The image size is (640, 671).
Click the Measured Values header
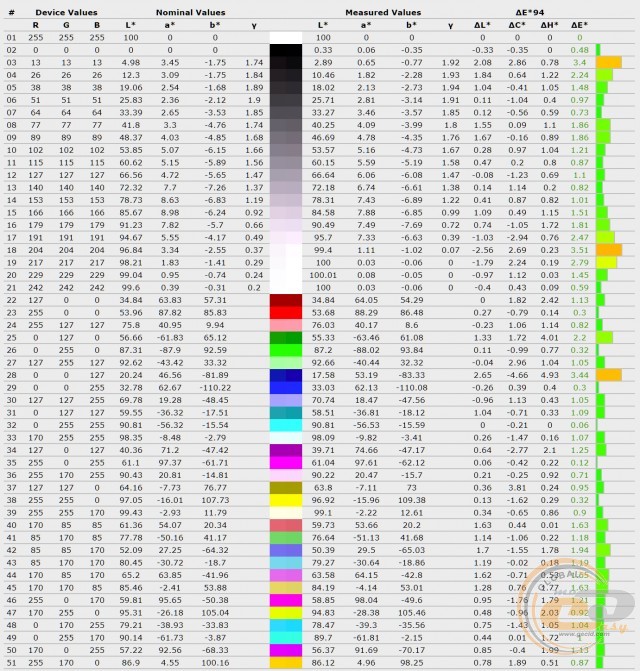(383, 12)
